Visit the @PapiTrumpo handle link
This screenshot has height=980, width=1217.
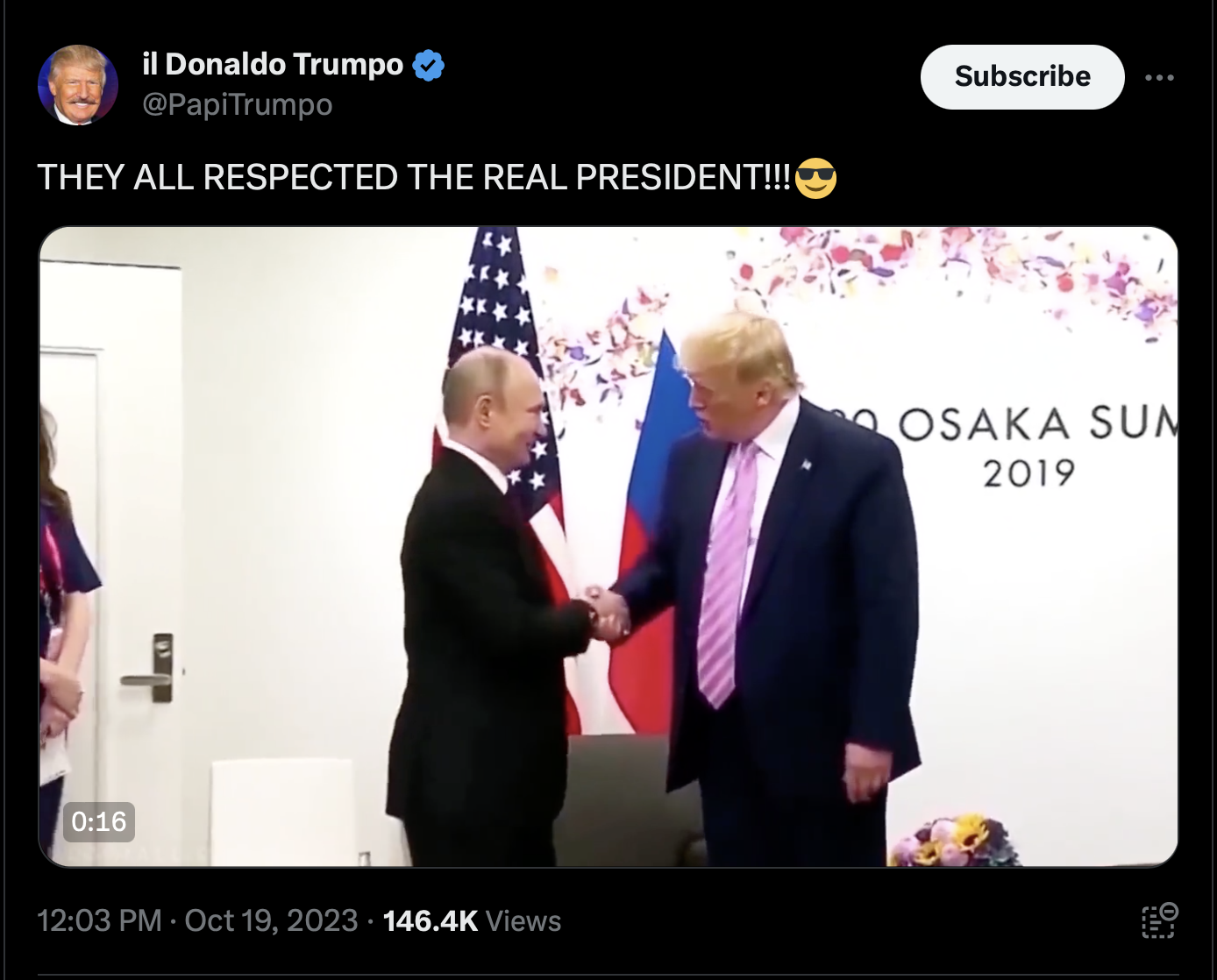click(238, 104)
